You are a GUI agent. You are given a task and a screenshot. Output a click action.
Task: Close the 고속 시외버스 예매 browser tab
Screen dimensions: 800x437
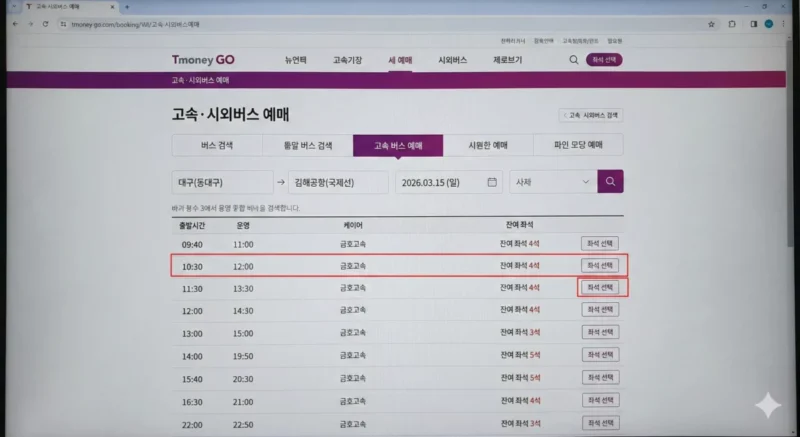pyautogui.click(x=112, y=7)
